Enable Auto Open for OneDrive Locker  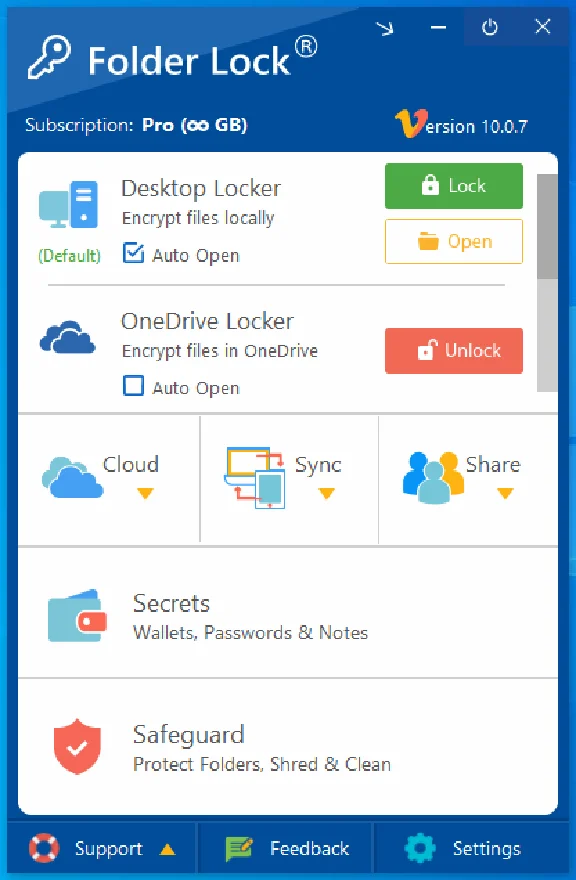click(x=134, y=386)
